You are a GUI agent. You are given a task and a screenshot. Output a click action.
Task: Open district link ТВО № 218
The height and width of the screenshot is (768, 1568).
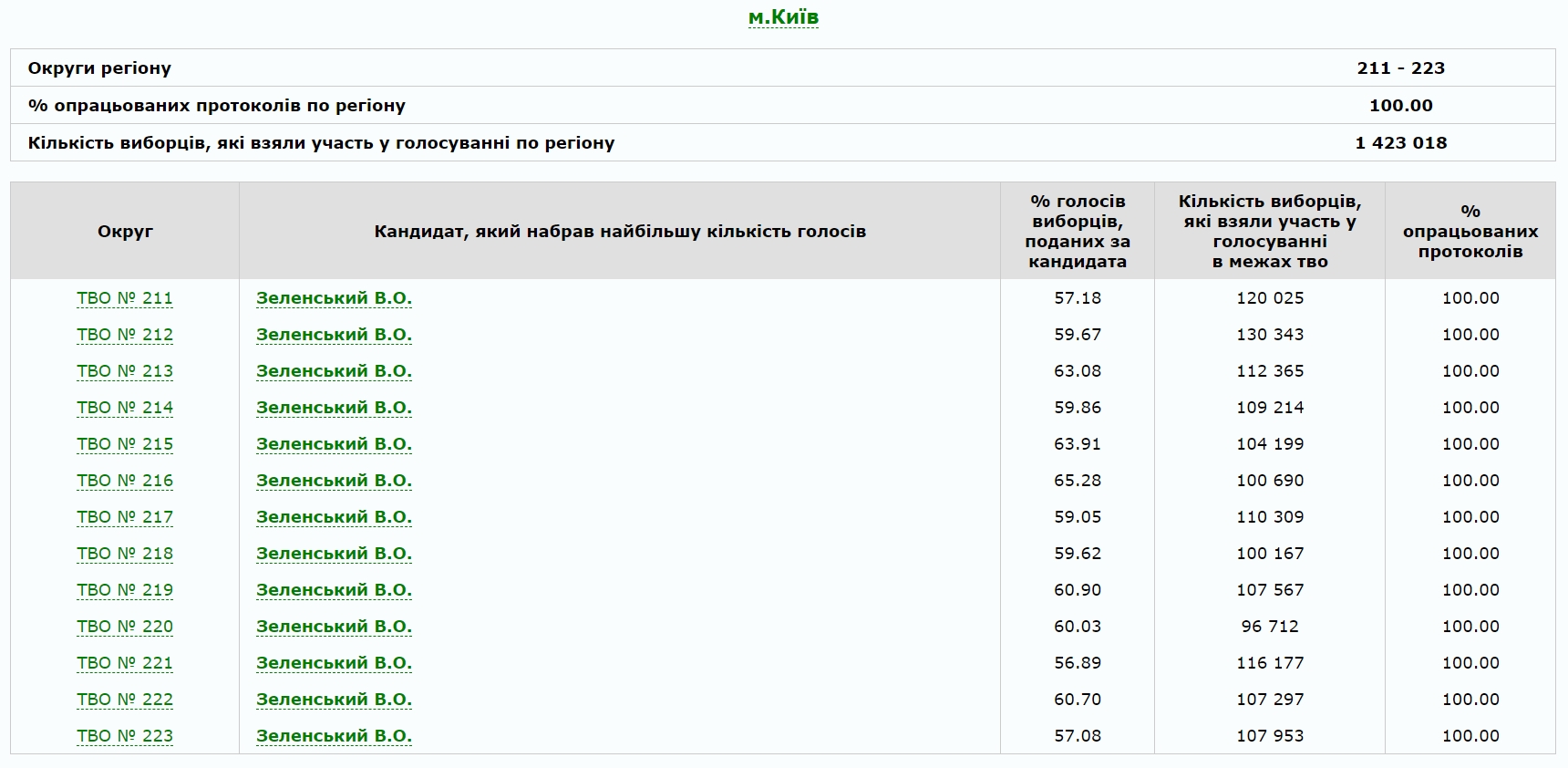click(125, 554)
